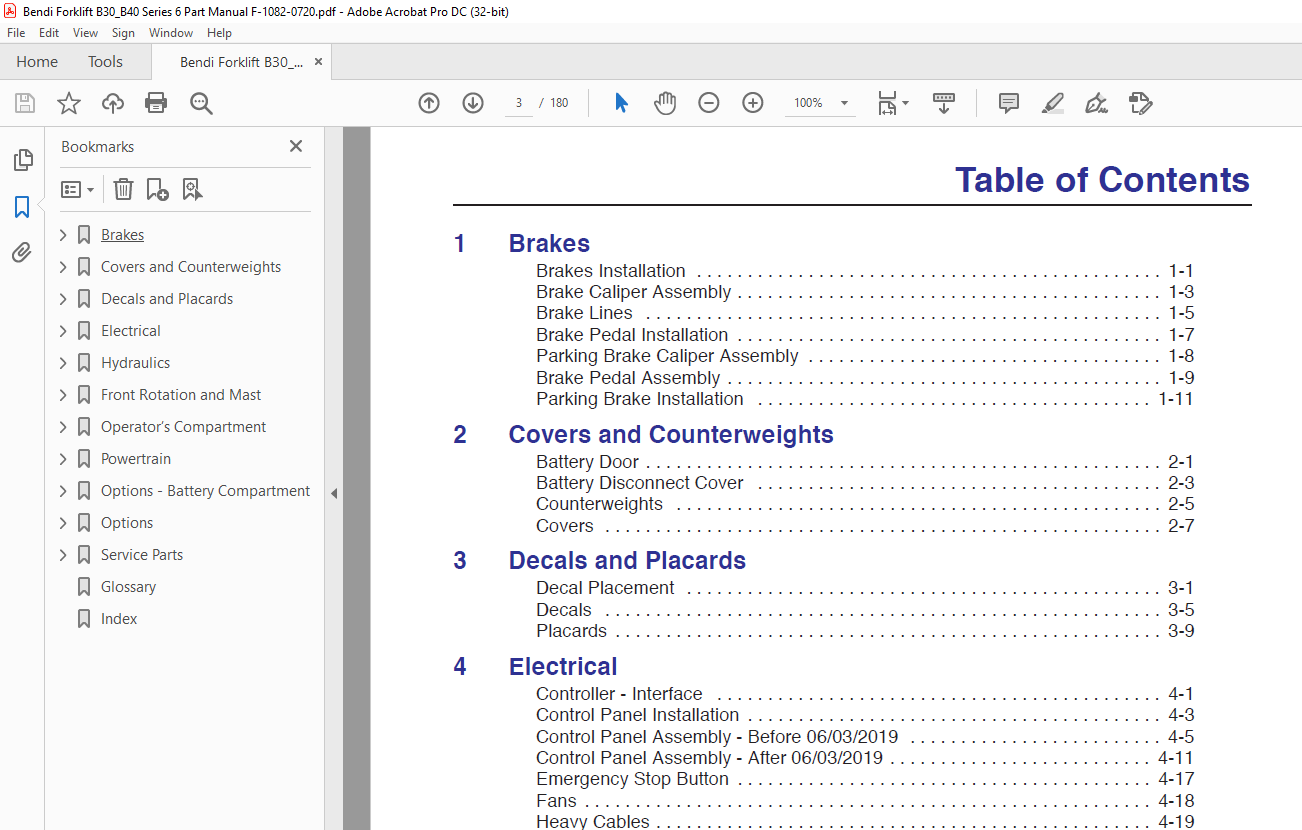Expand the Powertrain bookmark

63,459
